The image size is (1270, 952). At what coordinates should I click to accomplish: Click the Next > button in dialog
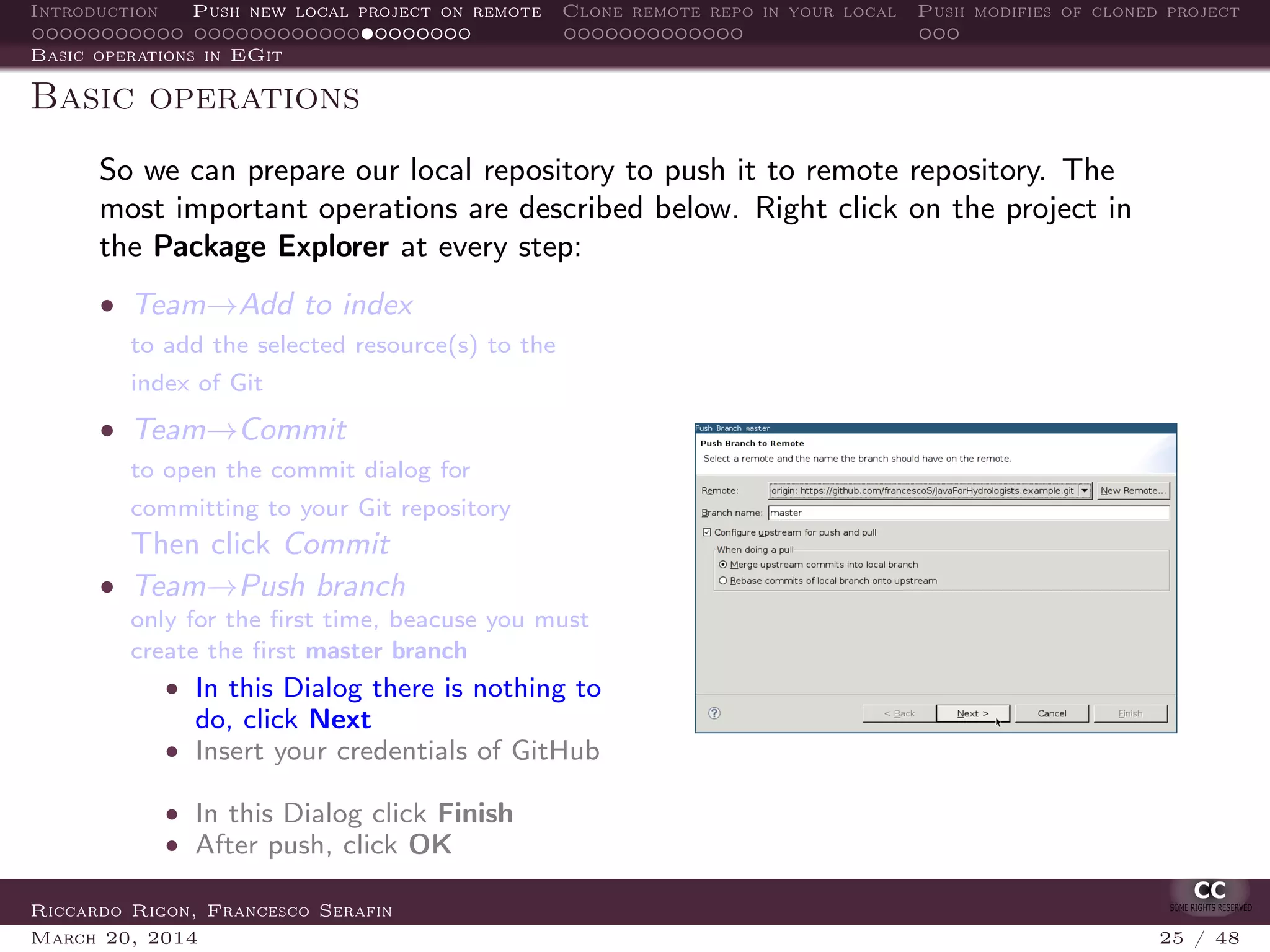pos(972,713)
